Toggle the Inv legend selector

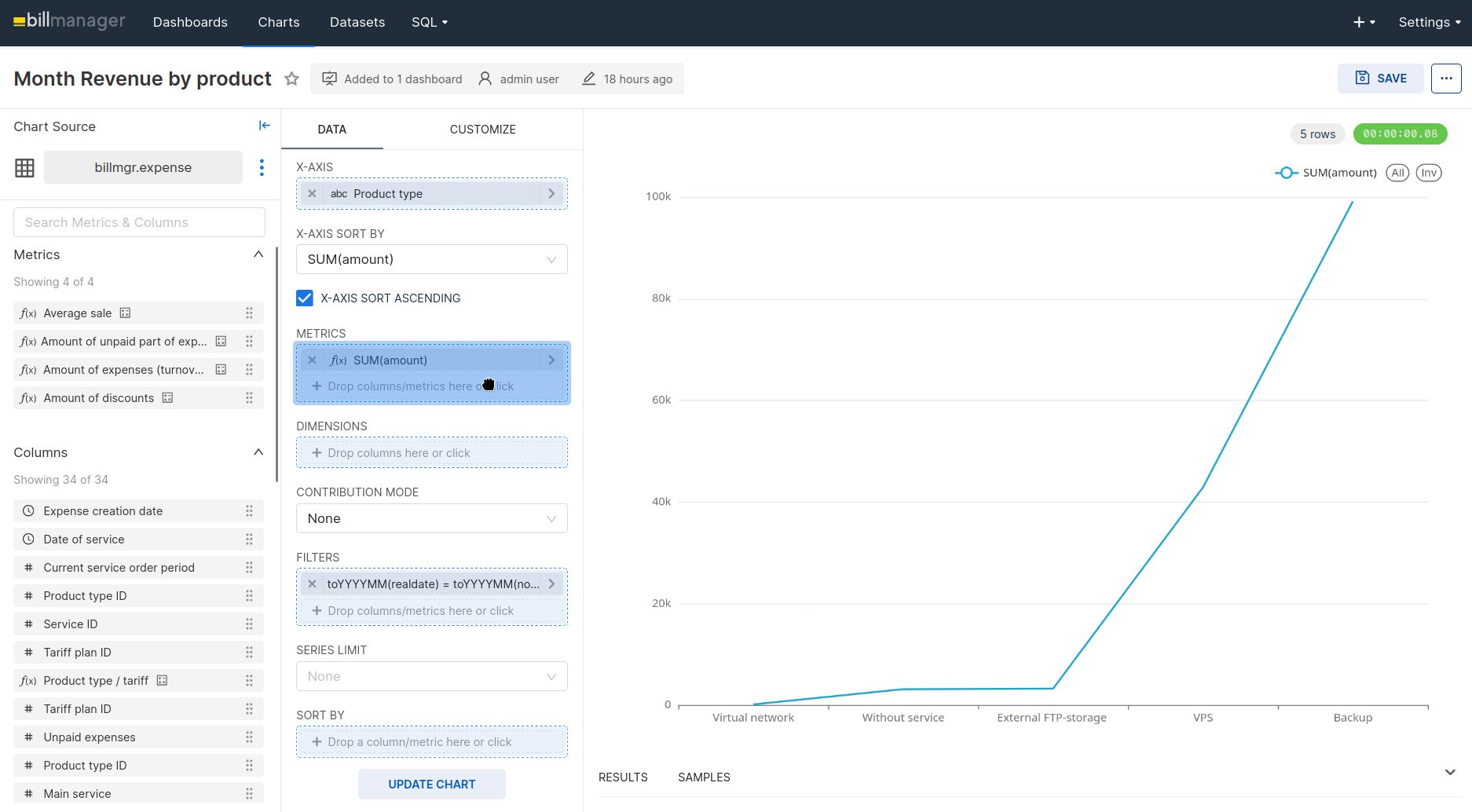pyautogui.click(x=1429, y=173)
